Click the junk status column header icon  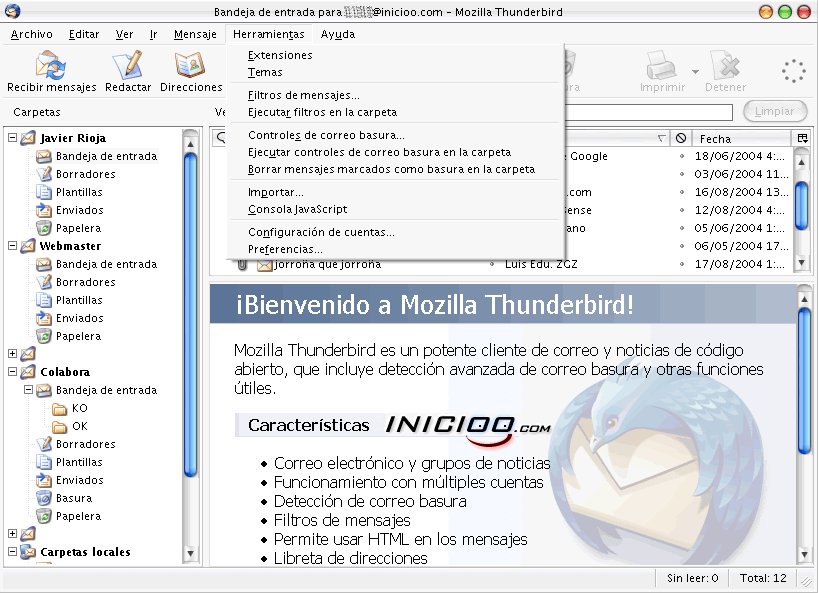(680, 138)
